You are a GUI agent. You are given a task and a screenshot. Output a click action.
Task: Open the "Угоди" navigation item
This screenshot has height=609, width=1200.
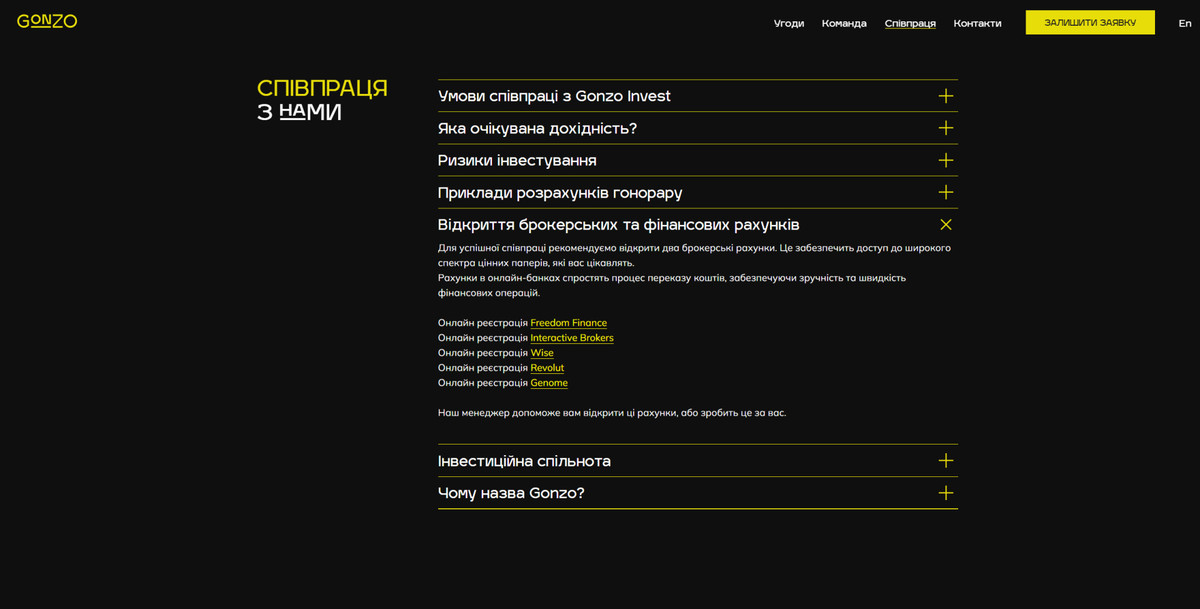789,22
